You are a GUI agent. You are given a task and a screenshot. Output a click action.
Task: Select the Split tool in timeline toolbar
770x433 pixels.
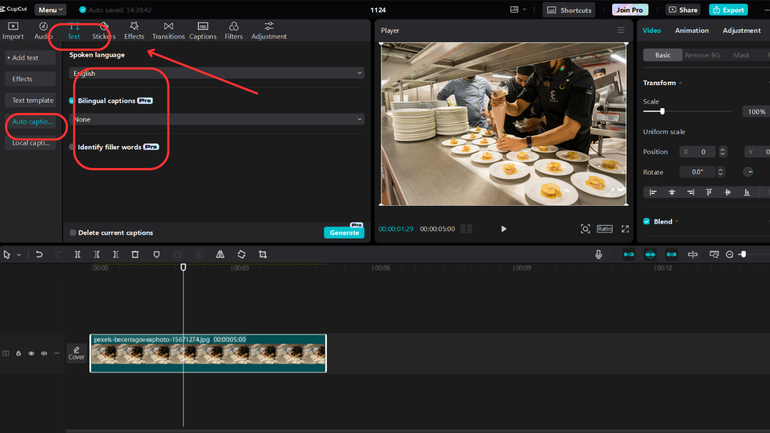pyautogui.click(x=77, y=255)
